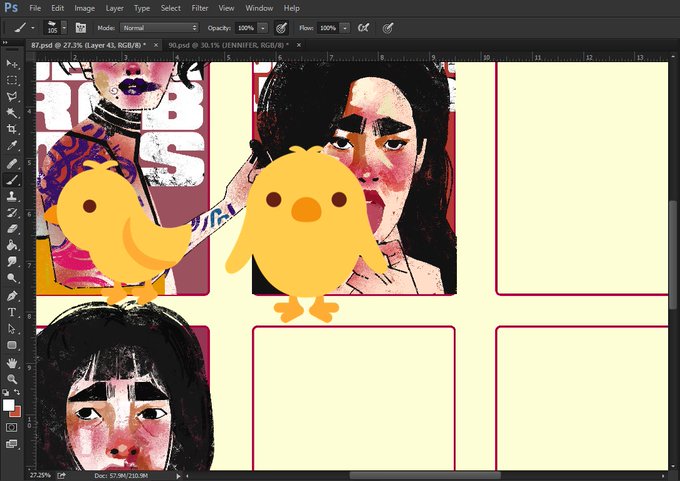Open the Edit menu

click(x=57, y=8)
